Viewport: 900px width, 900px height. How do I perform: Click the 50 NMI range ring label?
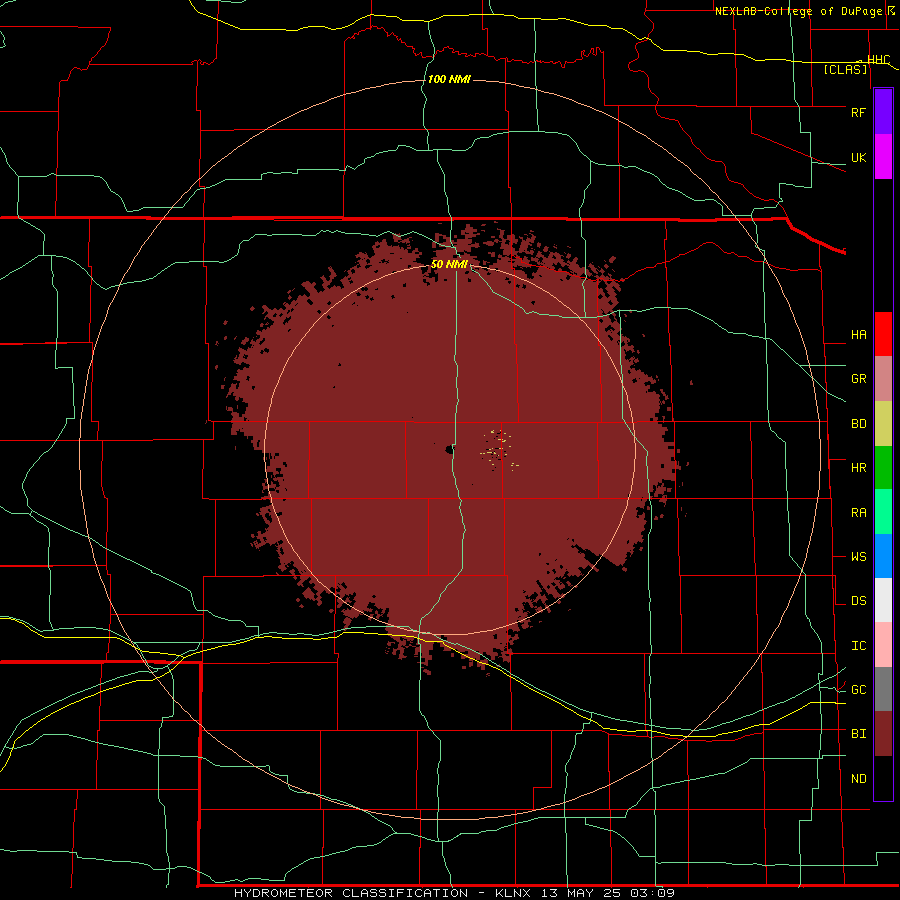coord(449,264)
